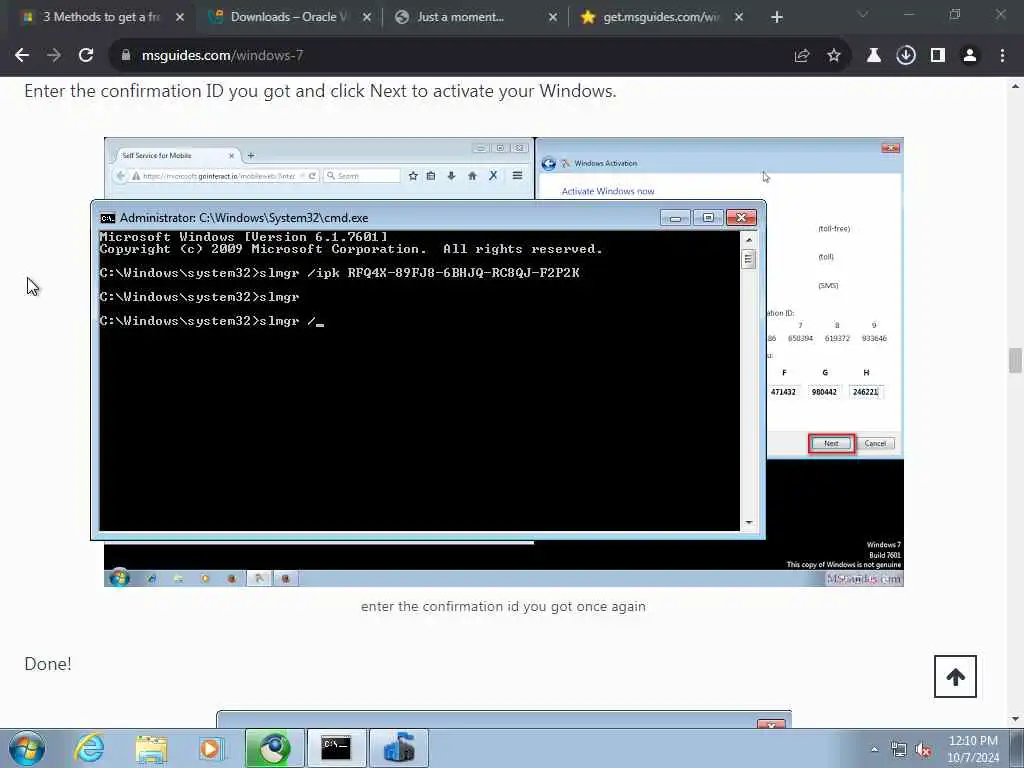Open the Windows Start orb

[x=27, y=748]
